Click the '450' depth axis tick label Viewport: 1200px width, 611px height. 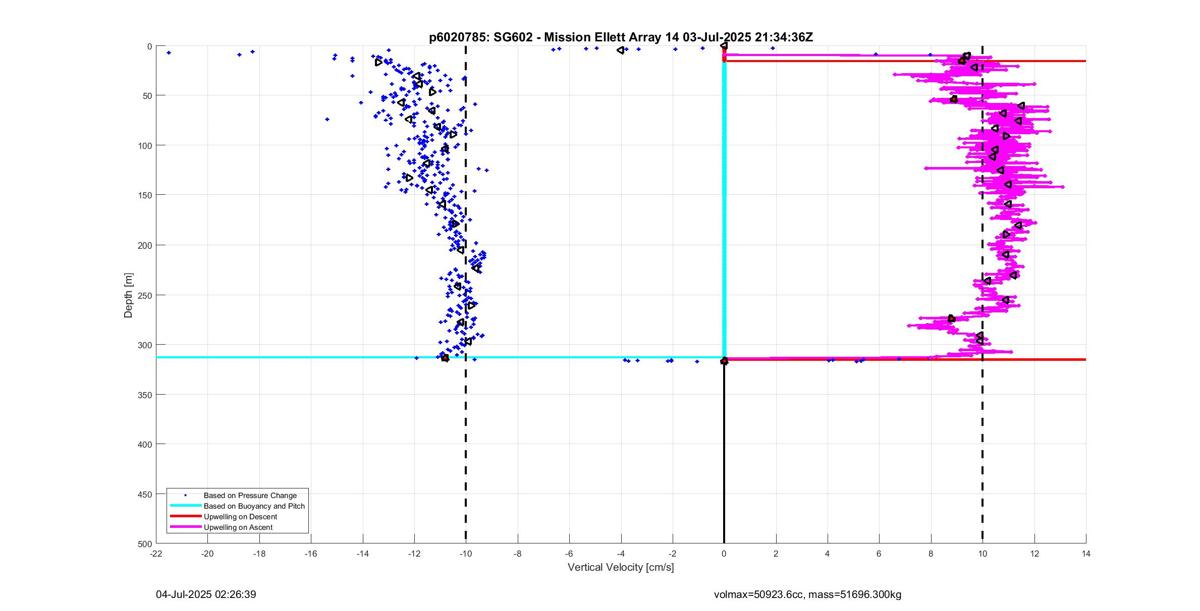tap(144, 494)
